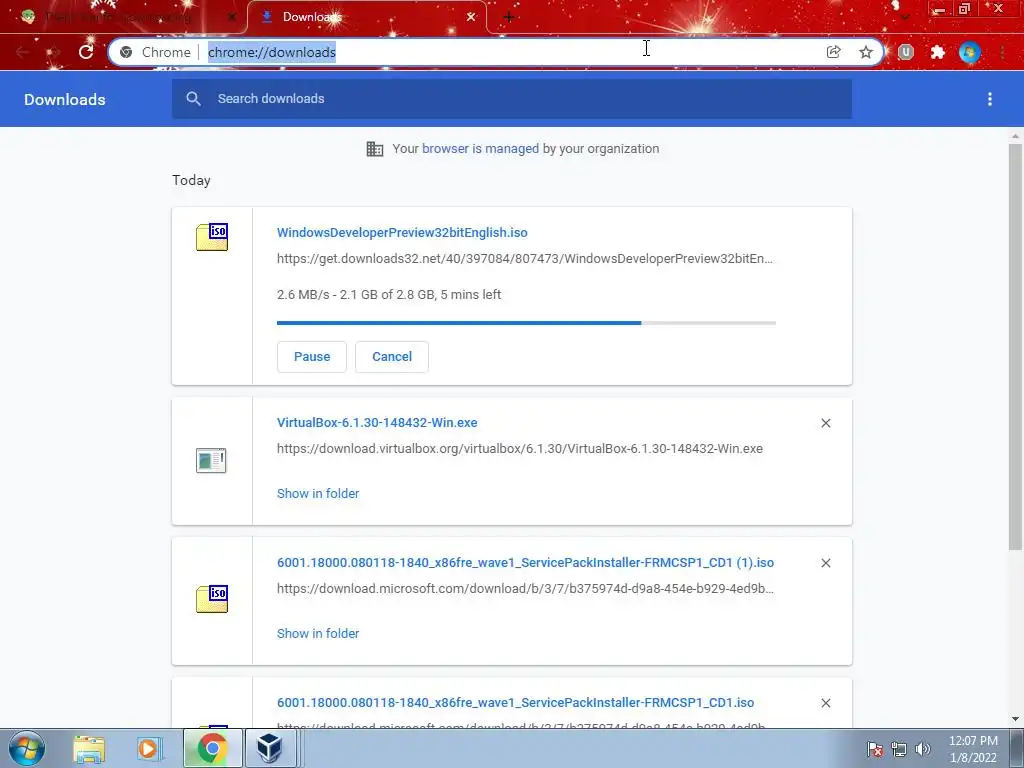Click the U extension icon in toolbar
This screenshot has width=1024, height=768.
click(906, 52)
